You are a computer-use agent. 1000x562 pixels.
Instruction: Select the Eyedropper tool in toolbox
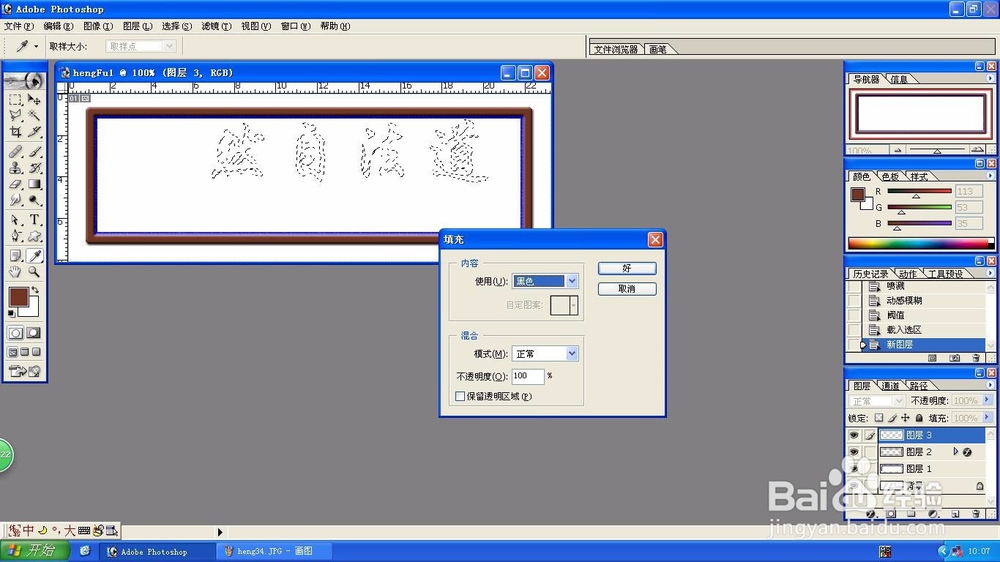[34, 256]
